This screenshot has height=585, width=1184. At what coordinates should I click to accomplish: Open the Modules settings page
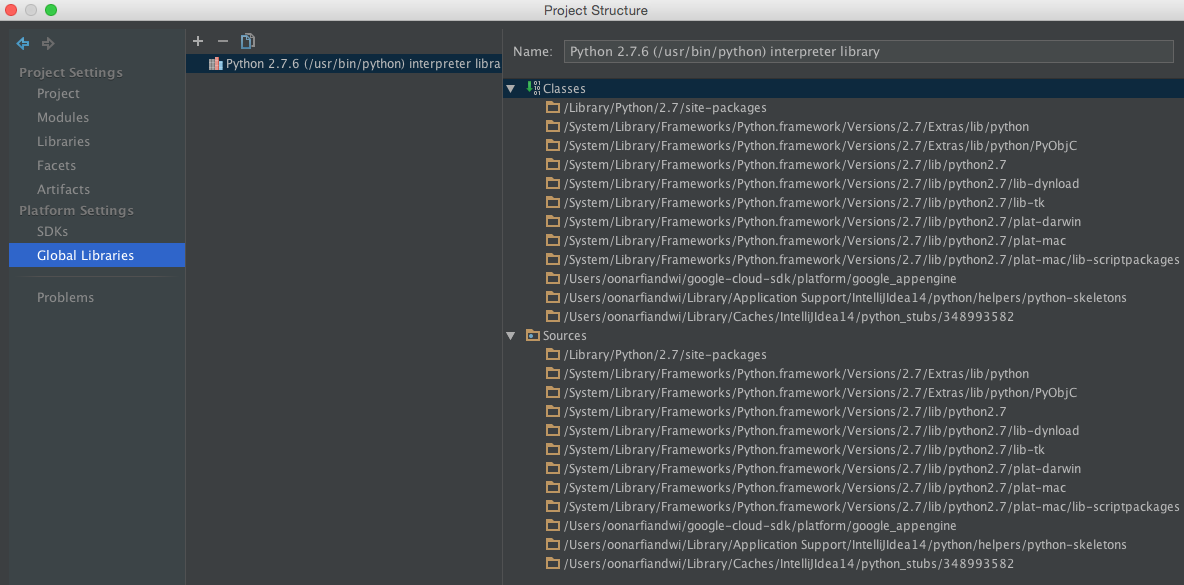[63, 117]
